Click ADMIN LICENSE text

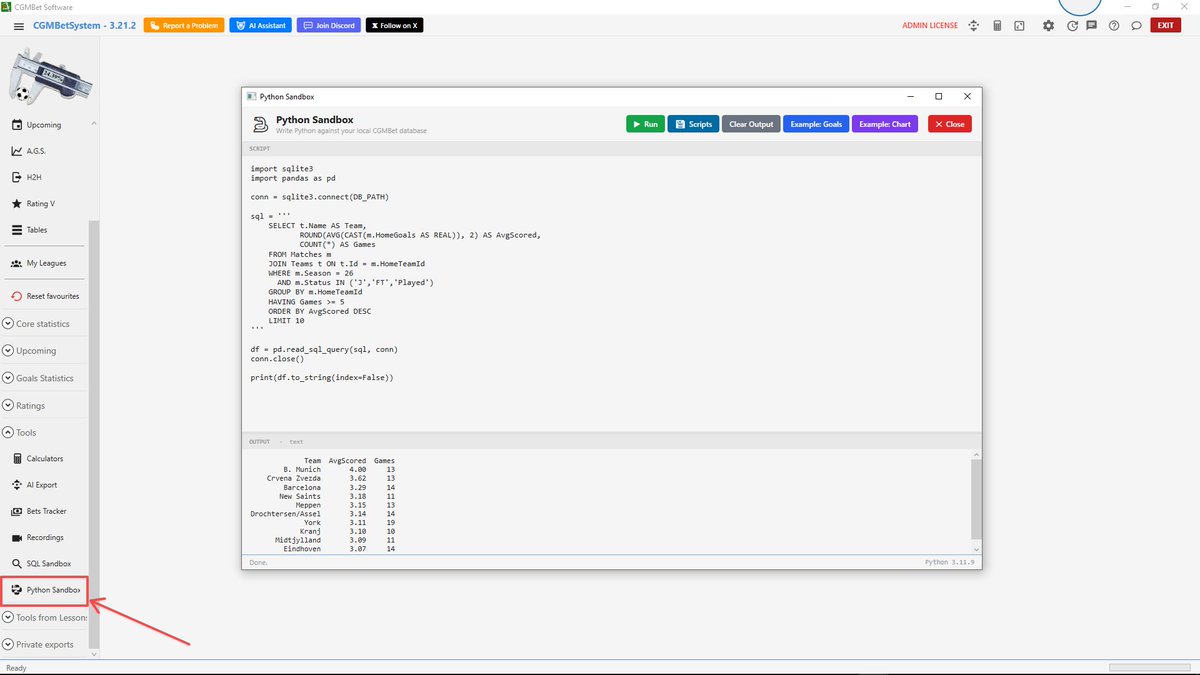pyautogui.click(x=930, y=26)
